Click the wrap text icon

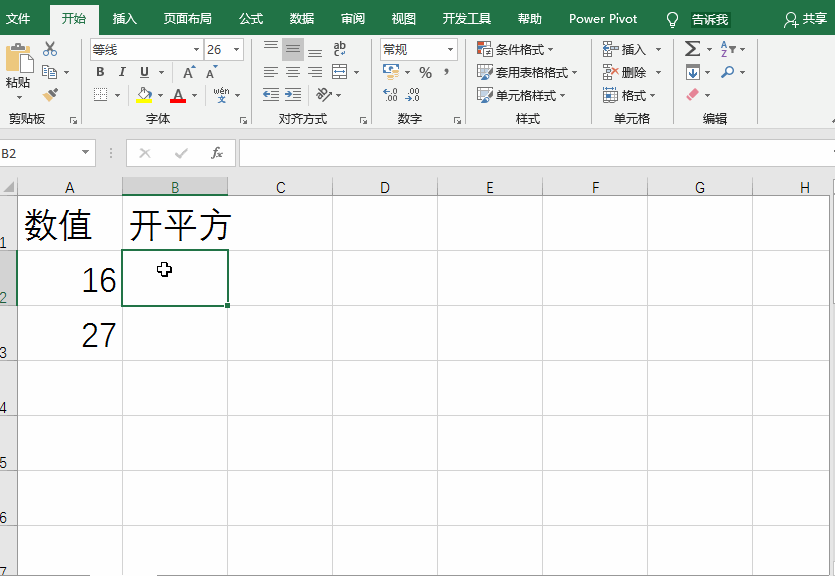(340, 49)
